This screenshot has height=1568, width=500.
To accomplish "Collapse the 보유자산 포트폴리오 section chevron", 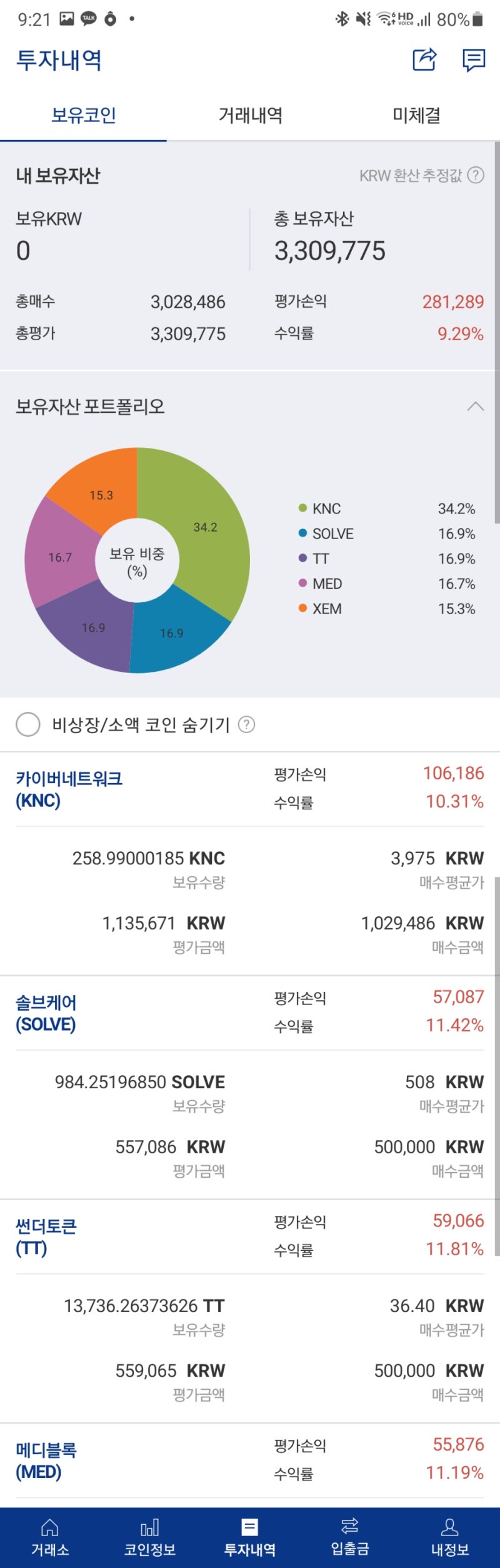I will click(476, 407).
